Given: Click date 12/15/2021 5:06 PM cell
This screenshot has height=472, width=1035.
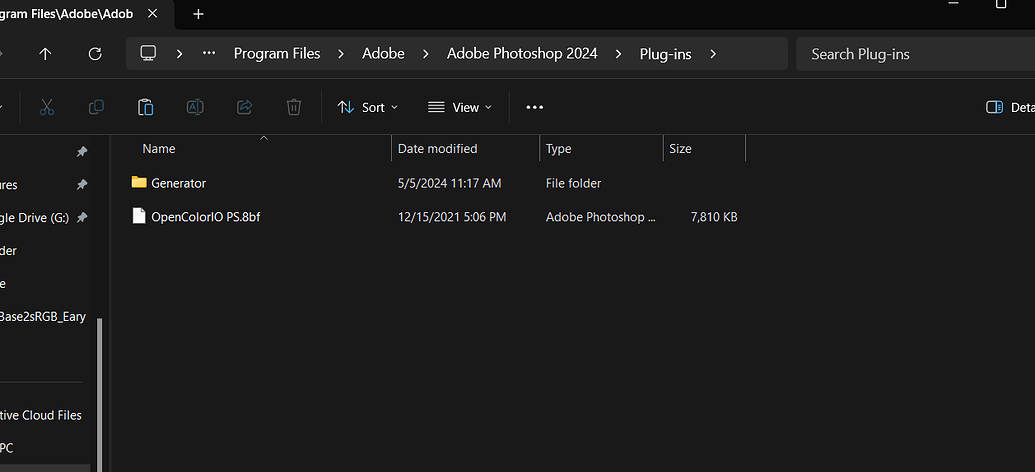Looking at the screenshot, I should click(452, 217).
